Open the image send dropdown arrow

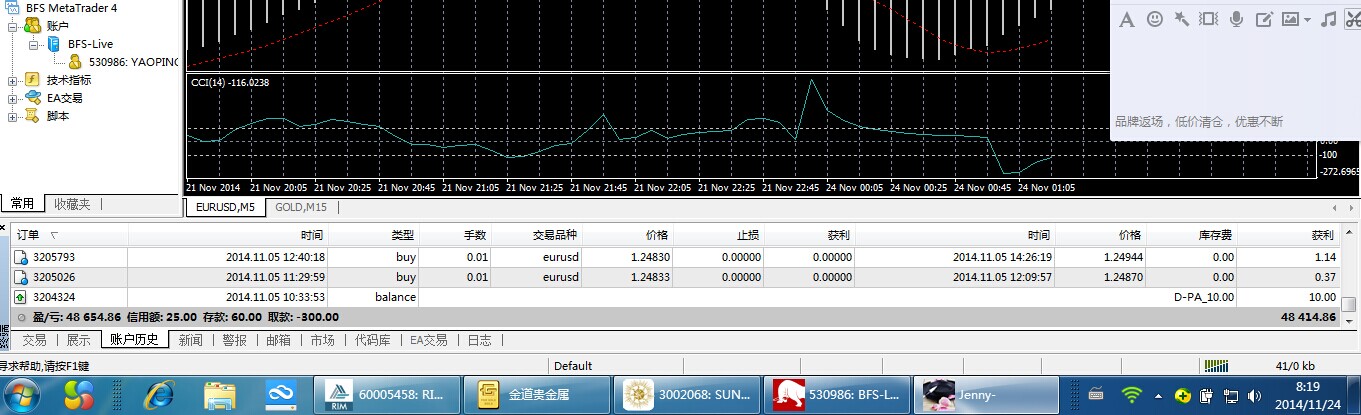pos(1307,20)
